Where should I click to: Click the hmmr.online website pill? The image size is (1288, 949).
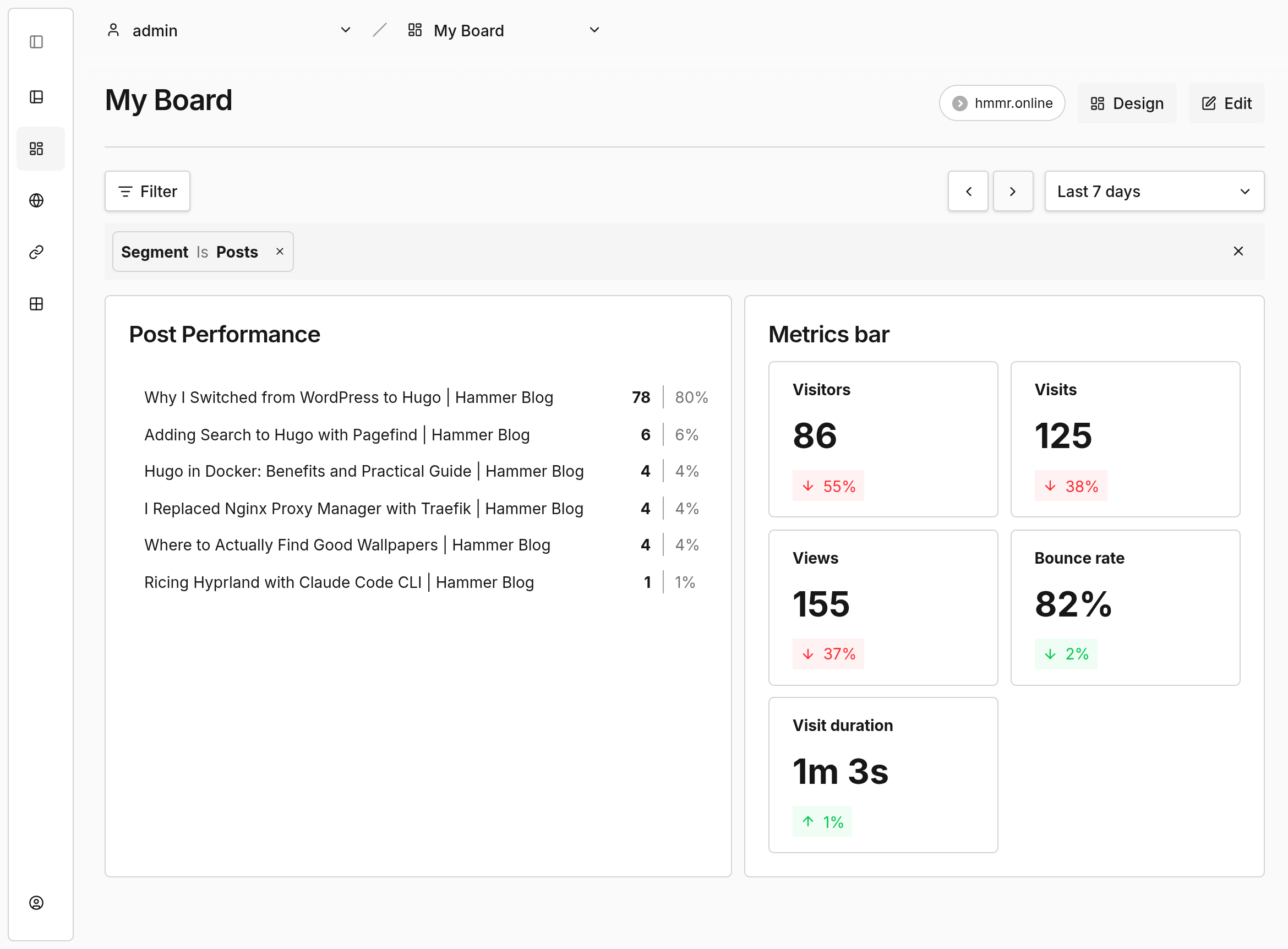(x=1002, y=103)
